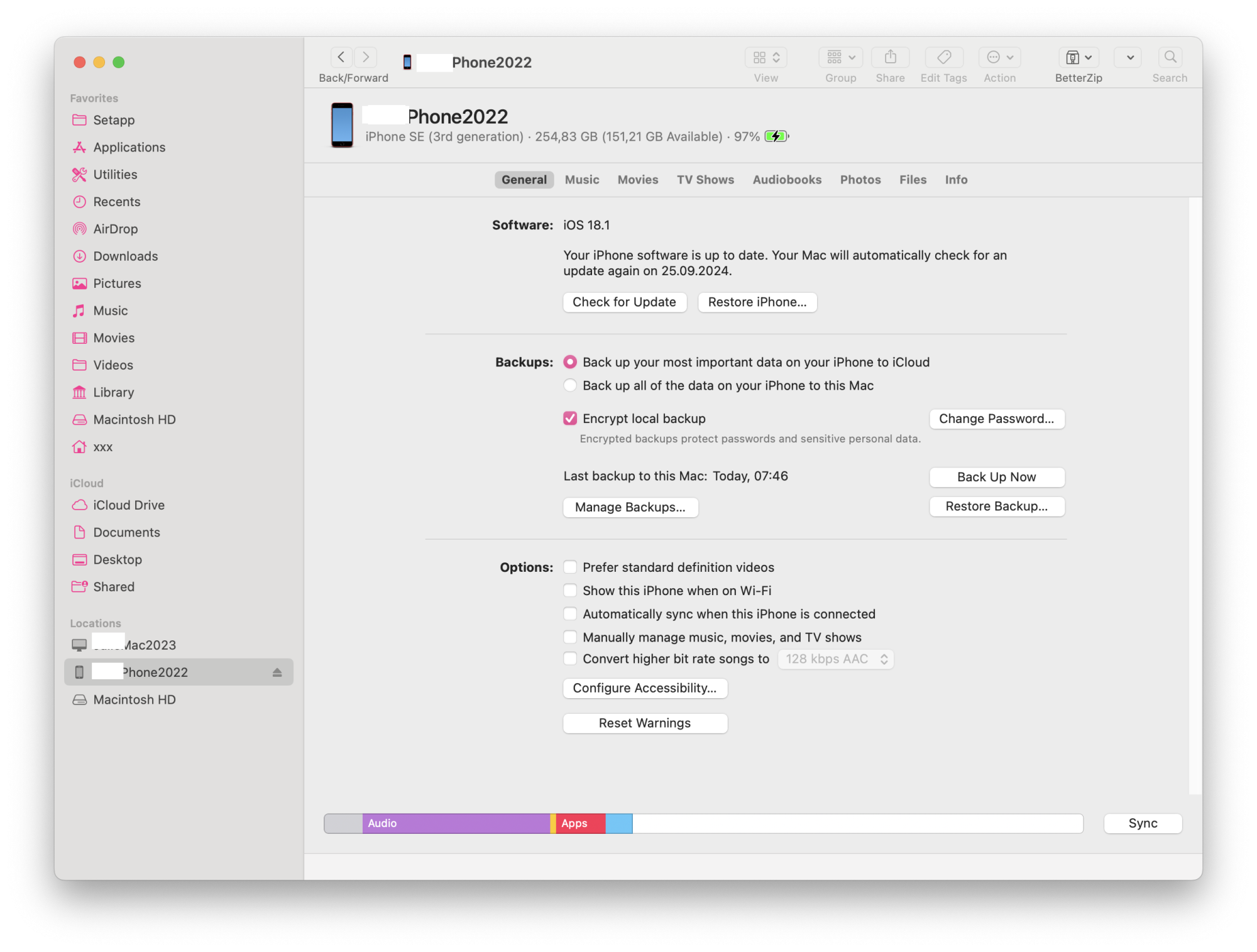
Task: Open the Group dropdown
Action: click(x=840, y=57)
